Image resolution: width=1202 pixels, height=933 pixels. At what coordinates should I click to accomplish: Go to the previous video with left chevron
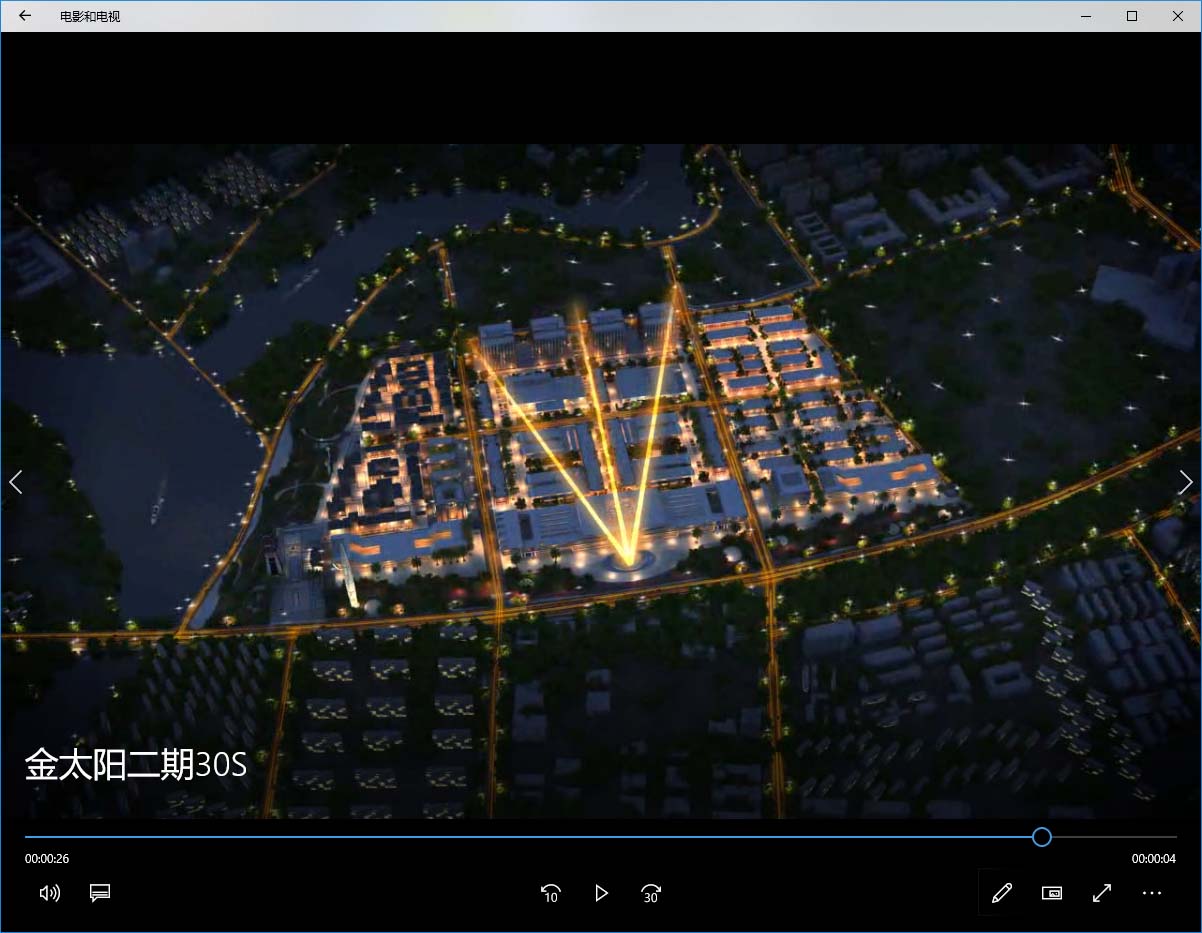point(16,482)
